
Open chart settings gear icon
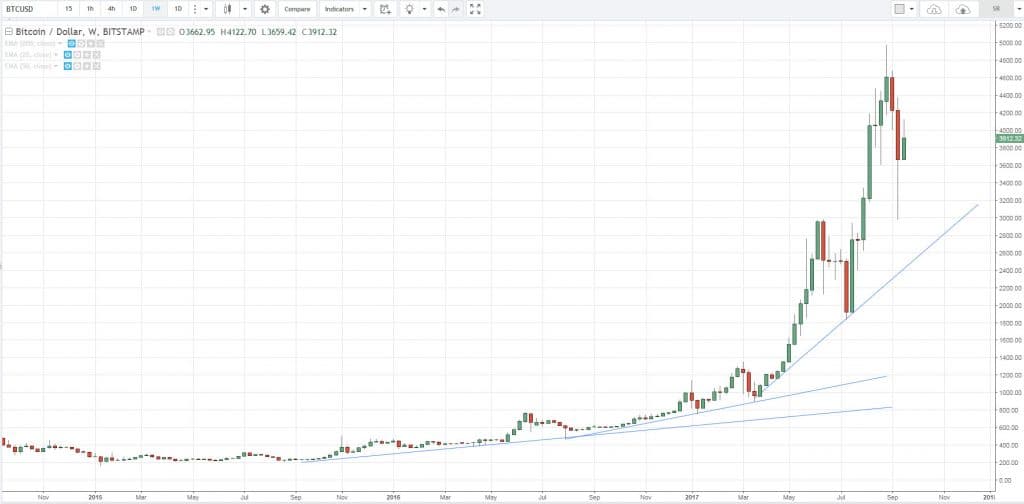265,9
